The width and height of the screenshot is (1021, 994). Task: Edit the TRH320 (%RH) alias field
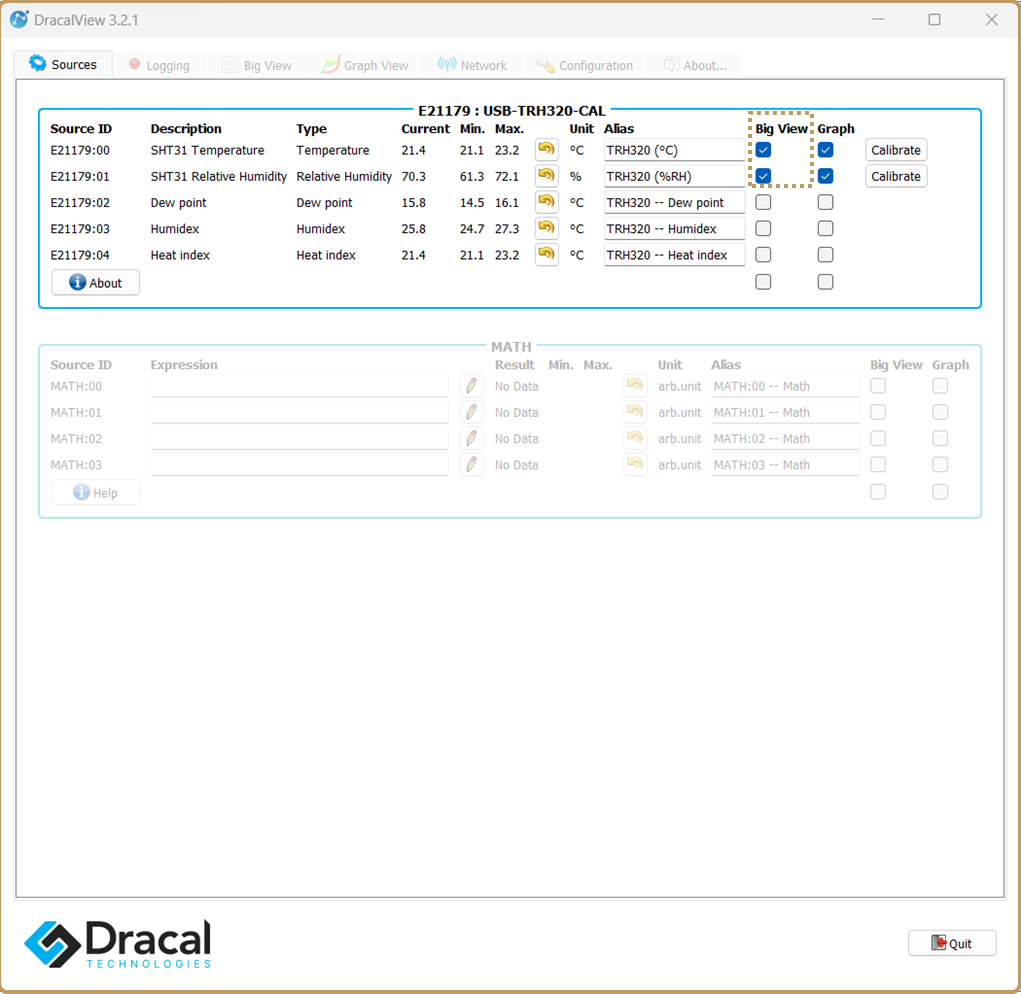coord(675,176)
